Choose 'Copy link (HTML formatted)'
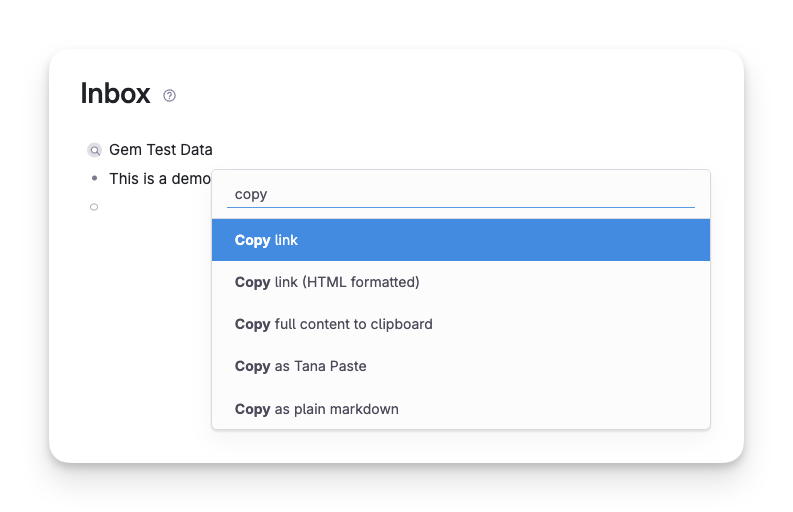The width and height of the screenshot is (793, 512). (327, 282)
